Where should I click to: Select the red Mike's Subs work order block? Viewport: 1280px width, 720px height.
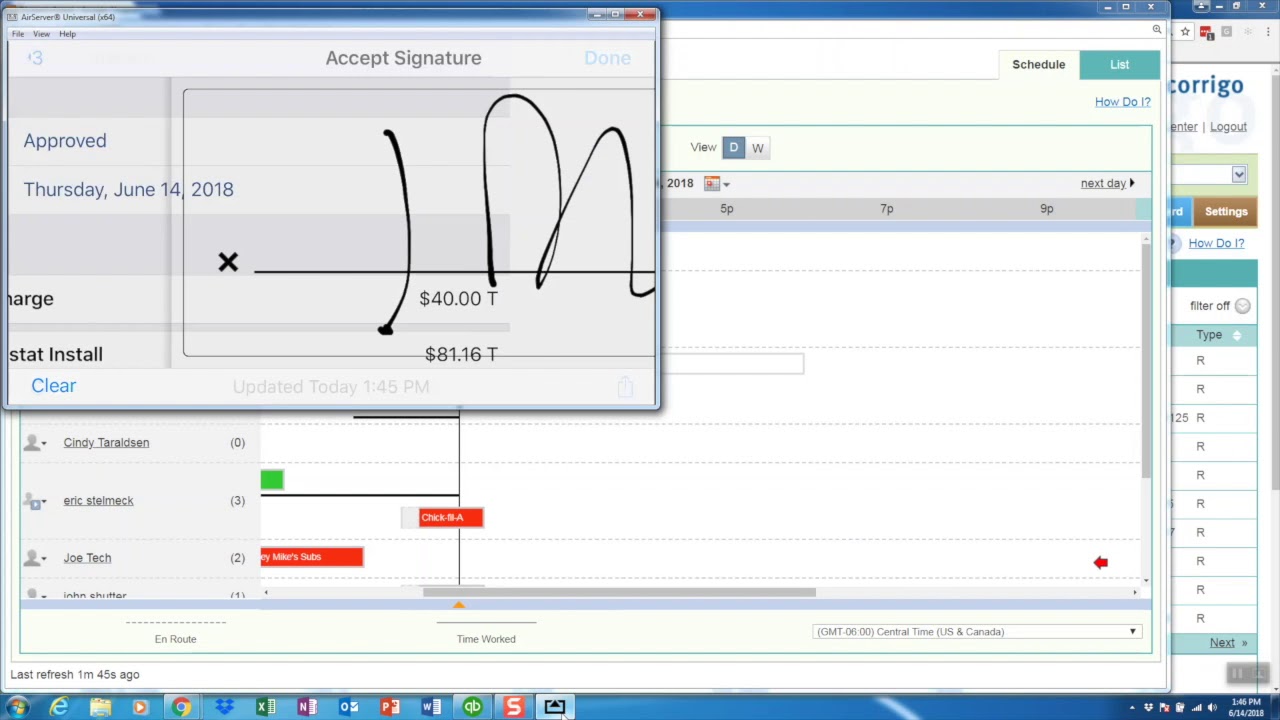[x=311, y=557]
